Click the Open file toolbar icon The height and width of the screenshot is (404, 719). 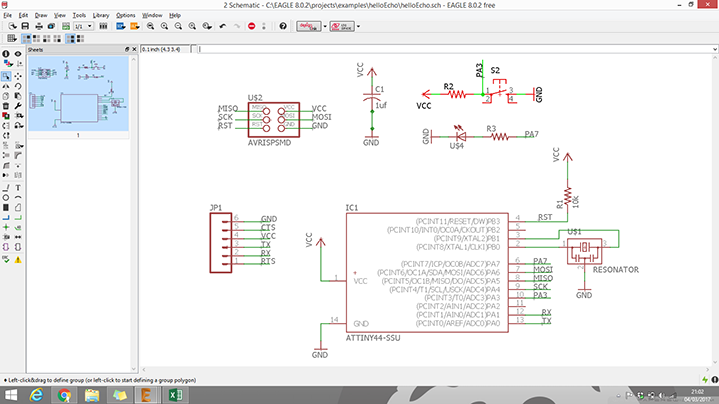tap(12, 26)
